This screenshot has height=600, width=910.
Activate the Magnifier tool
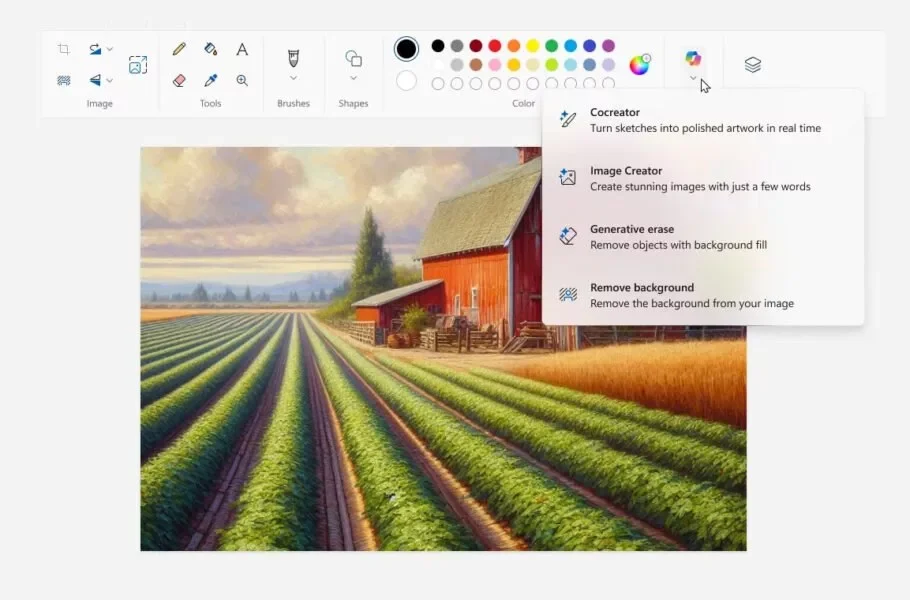pos(241,80)
